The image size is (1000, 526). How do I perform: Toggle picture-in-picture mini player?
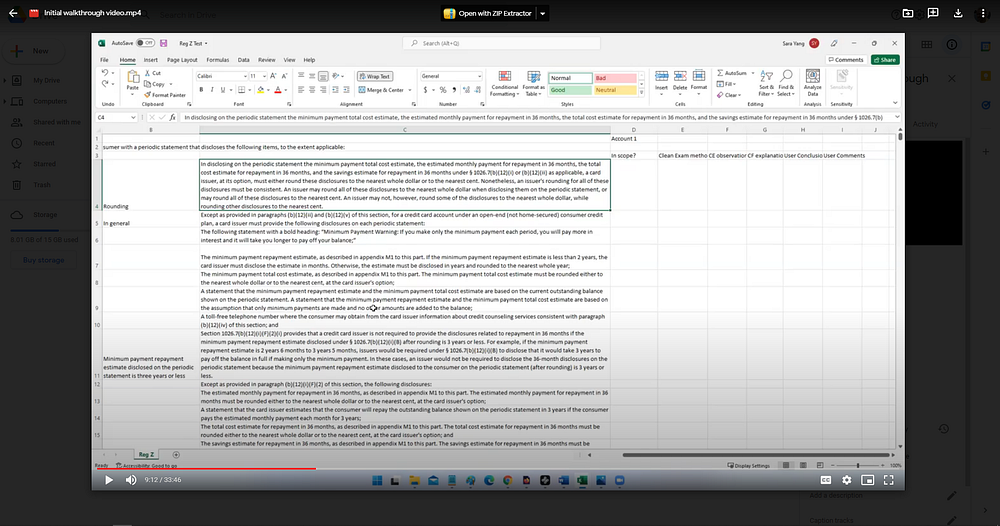[866, 480]
